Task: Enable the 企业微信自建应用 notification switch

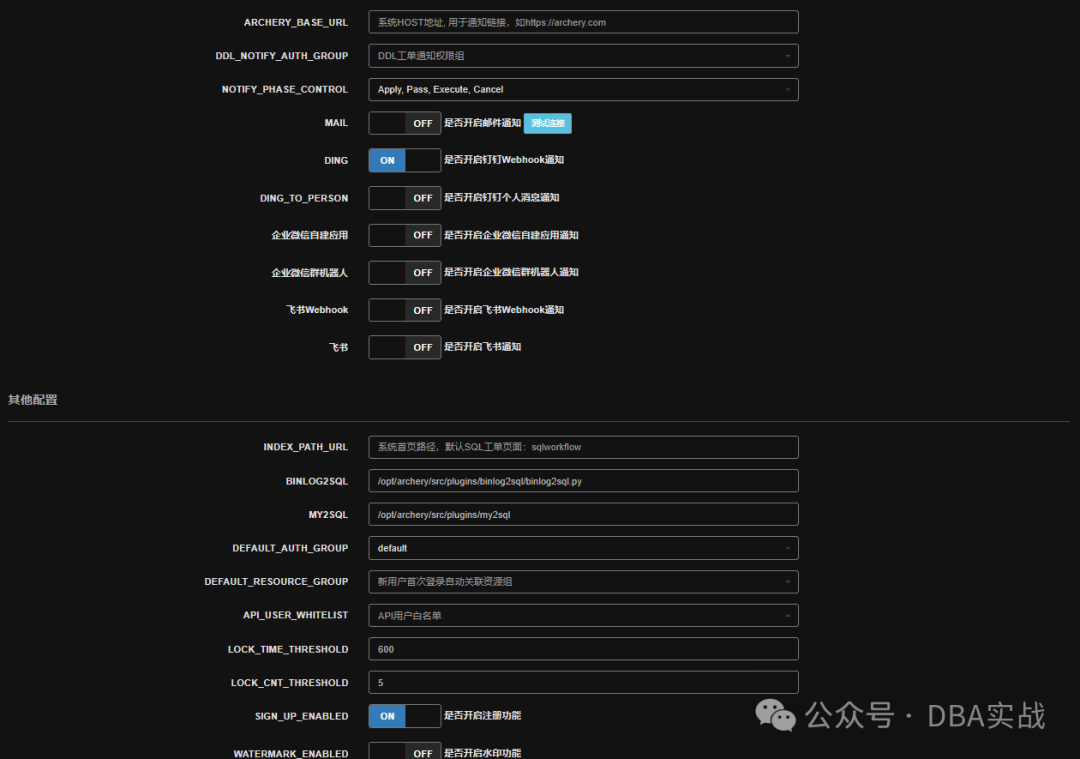Action: (x=404, y=234)
